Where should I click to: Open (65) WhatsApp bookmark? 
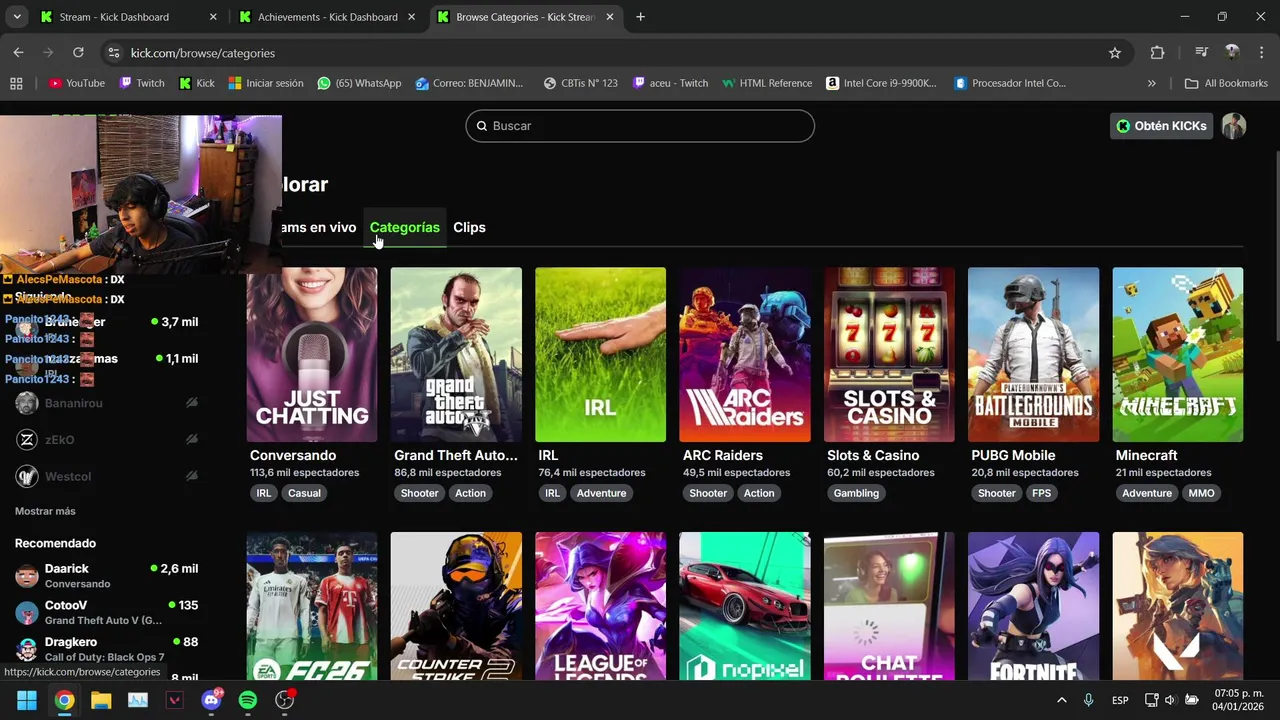tap(359, 83)
